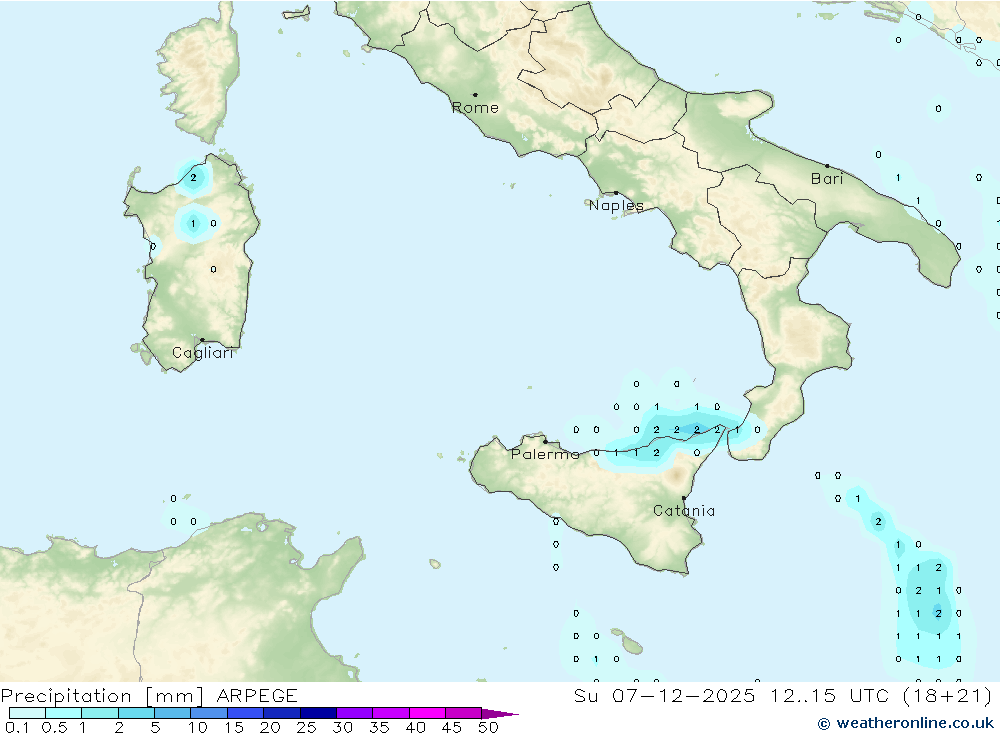The image size is (1000, 733).
Task: Click the "50" legend scale value
Action: tap(489, 727)
